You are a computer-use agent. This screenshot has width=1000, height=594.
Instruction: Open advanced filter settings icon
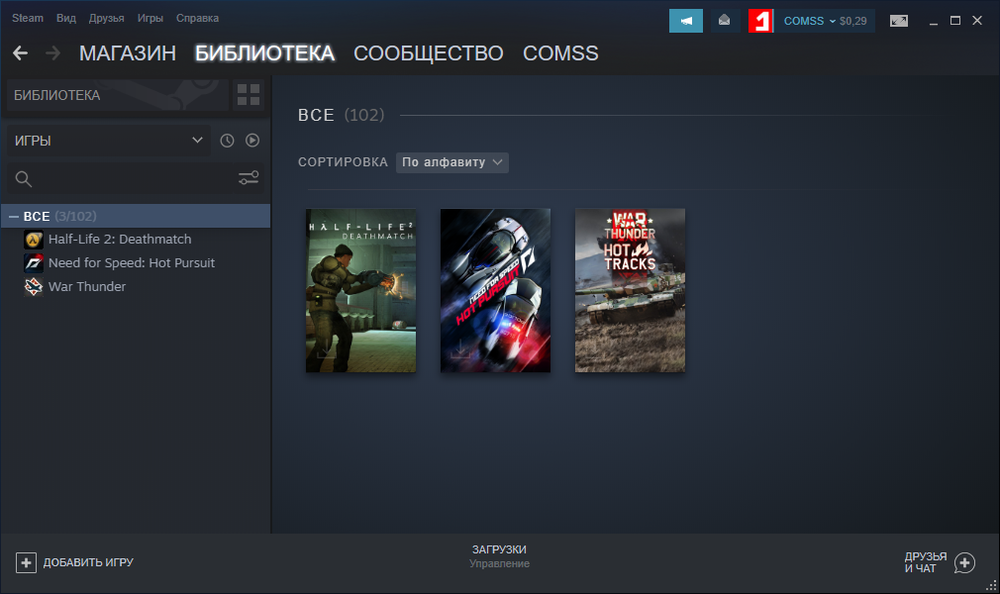[x=248, y=178]
